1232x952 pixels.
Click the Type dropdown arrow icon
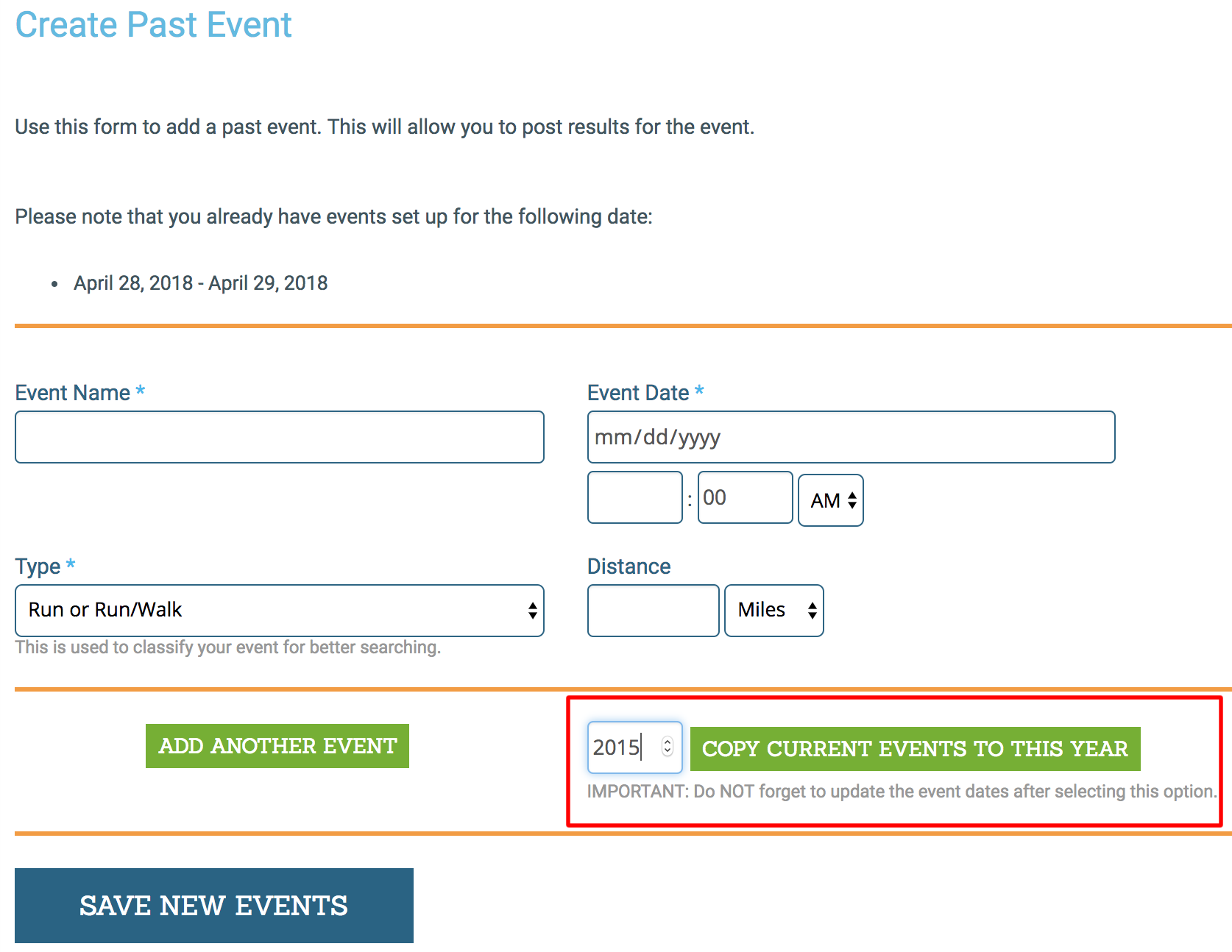click(533, 610)
